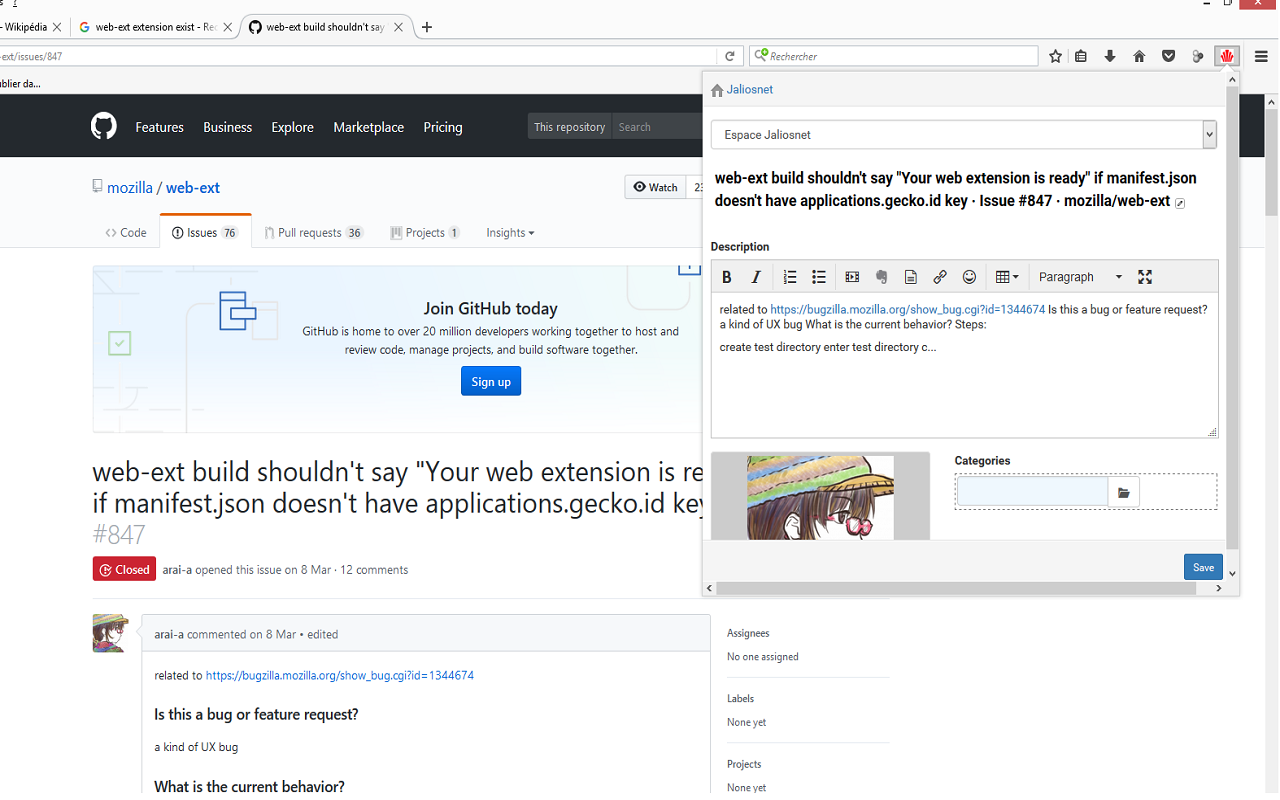Image resolution: width=1280 pixels, height=800 pixels.
Task: Switch editor to fullscreen mode
Action: 1145,277
